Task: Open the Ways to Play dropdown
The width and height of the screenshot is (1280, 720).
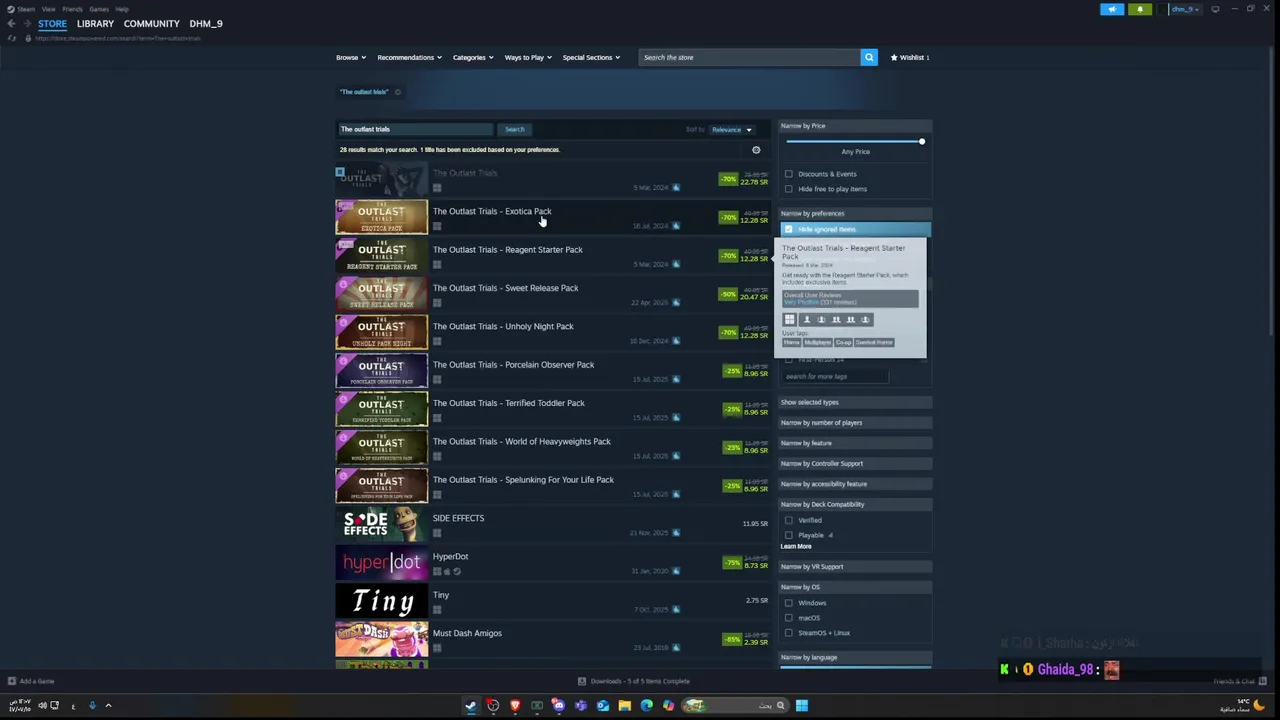Action: 528,57
